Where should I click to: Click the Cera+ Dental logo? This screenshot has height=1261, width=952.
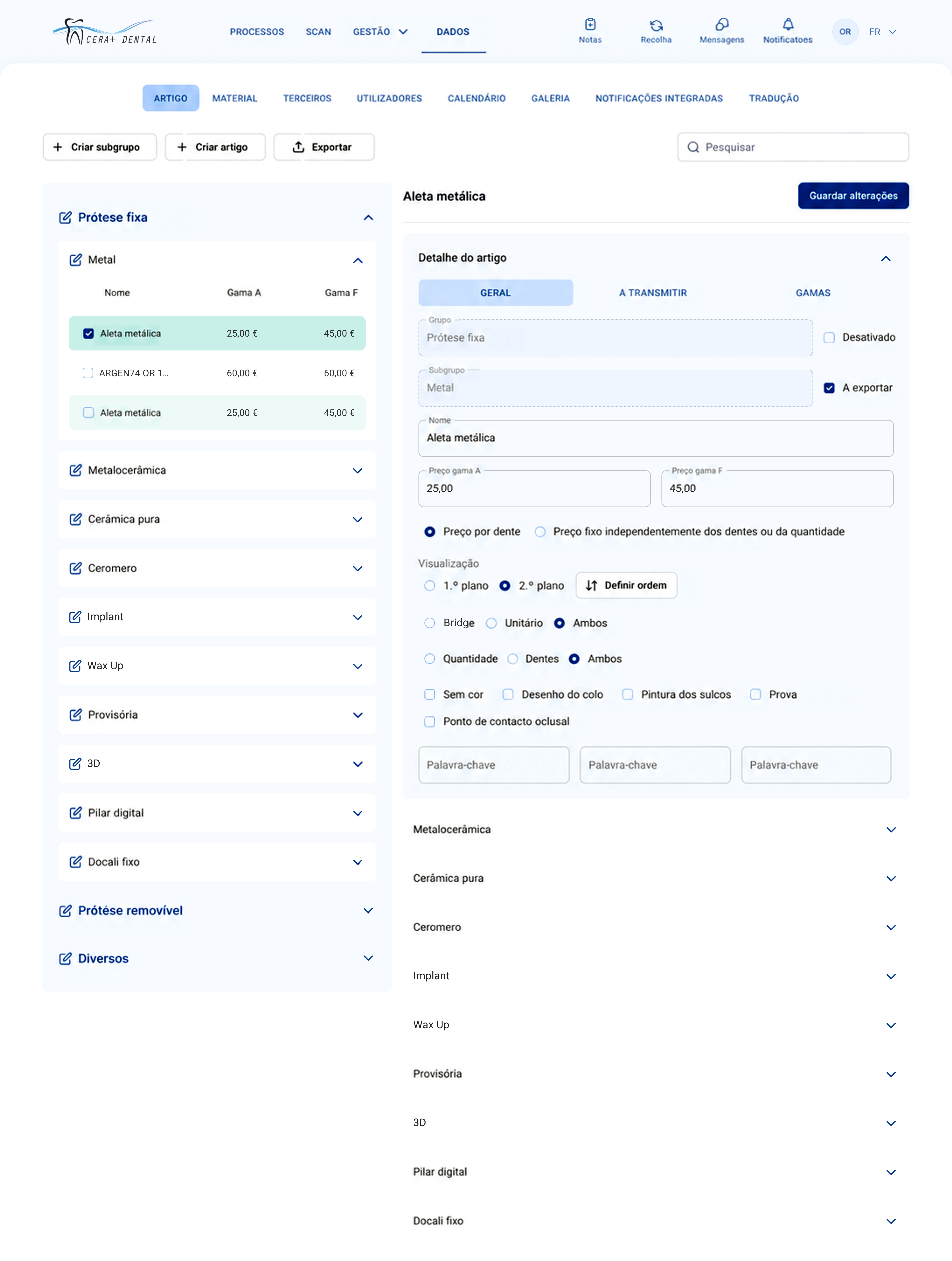point(105,32)
